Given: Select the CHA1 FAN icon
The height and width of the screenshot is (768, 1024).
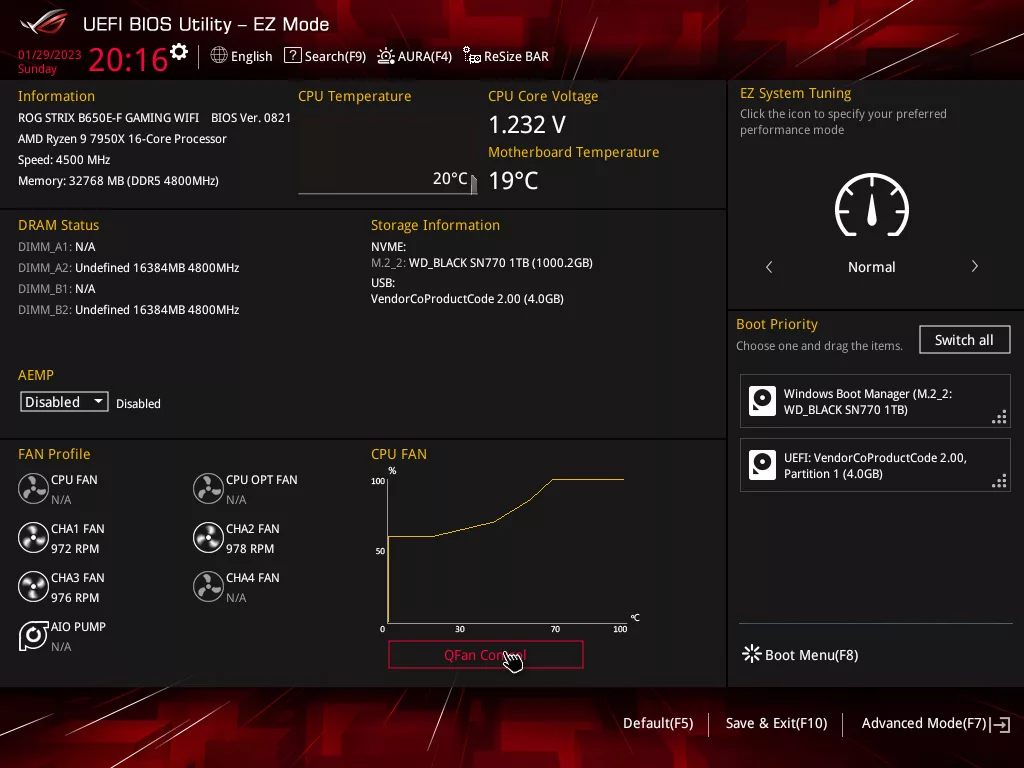Looking at the screenshot, I should pos(31,537).
